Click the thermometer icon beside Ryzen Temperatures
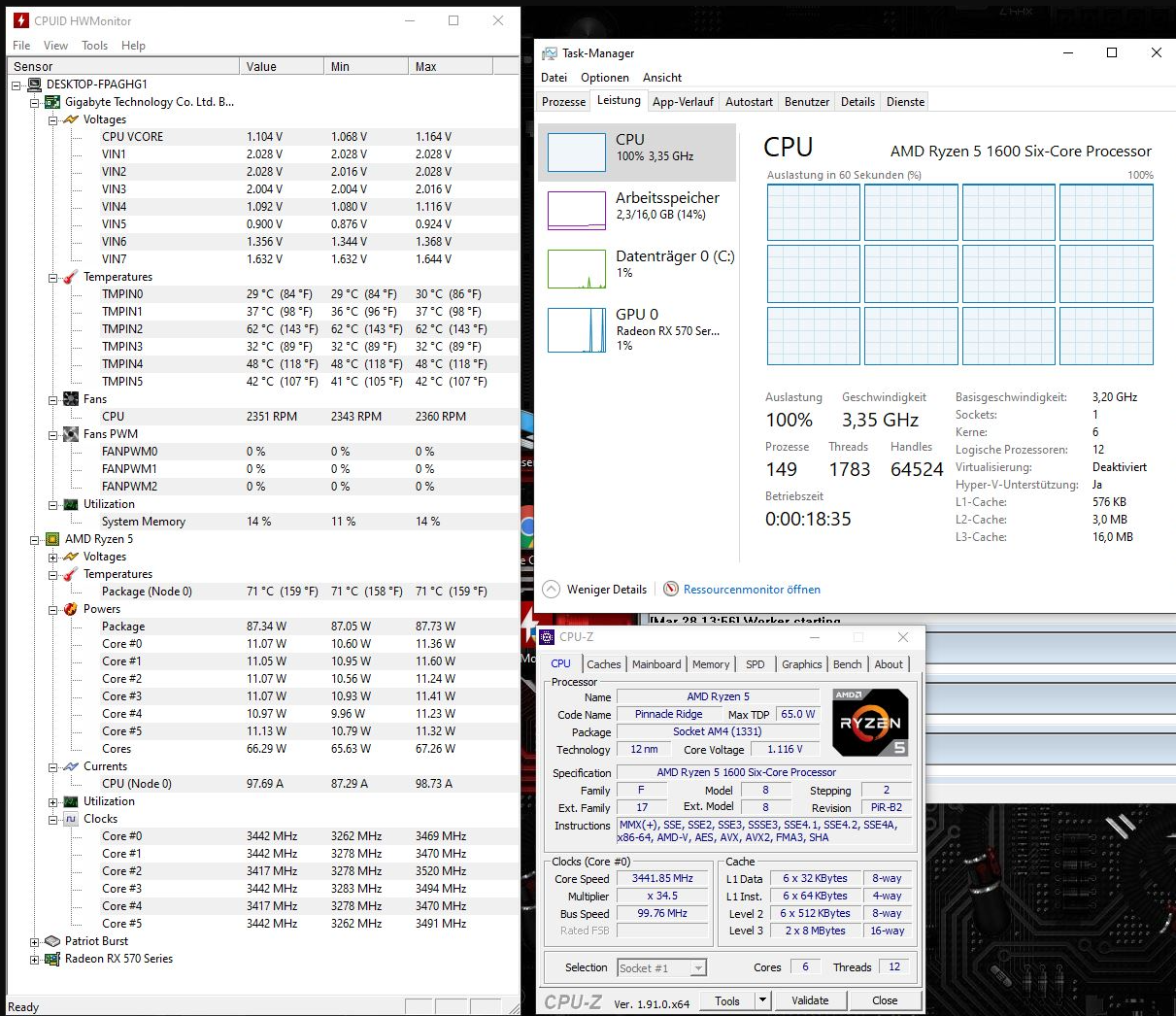 point(71,574)
